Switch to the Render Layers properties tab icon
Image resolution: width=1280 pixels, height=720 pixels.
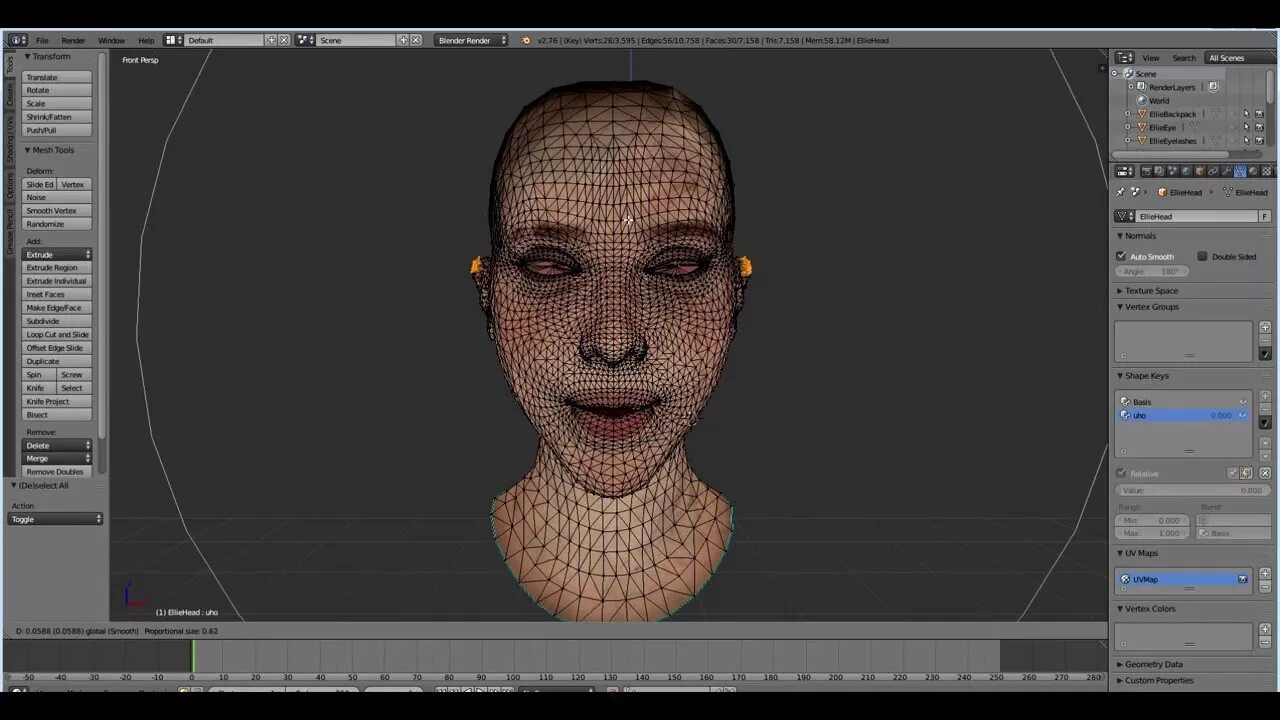click(1159, 172)
